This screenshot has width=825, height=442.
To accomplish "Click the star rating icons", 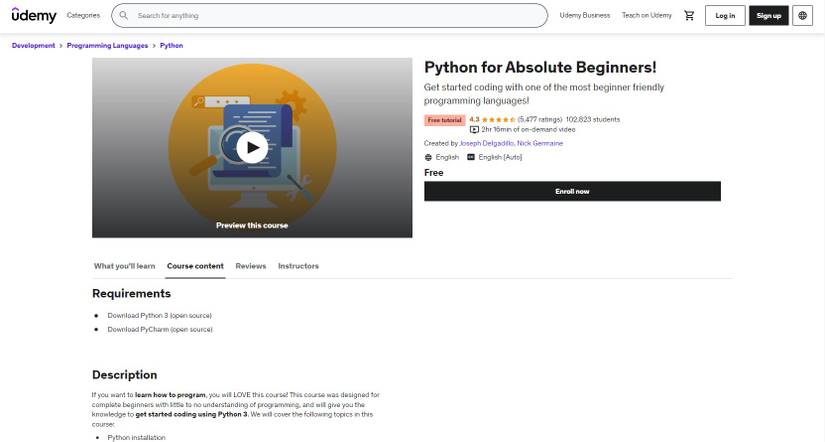I will tap(499, 119).
